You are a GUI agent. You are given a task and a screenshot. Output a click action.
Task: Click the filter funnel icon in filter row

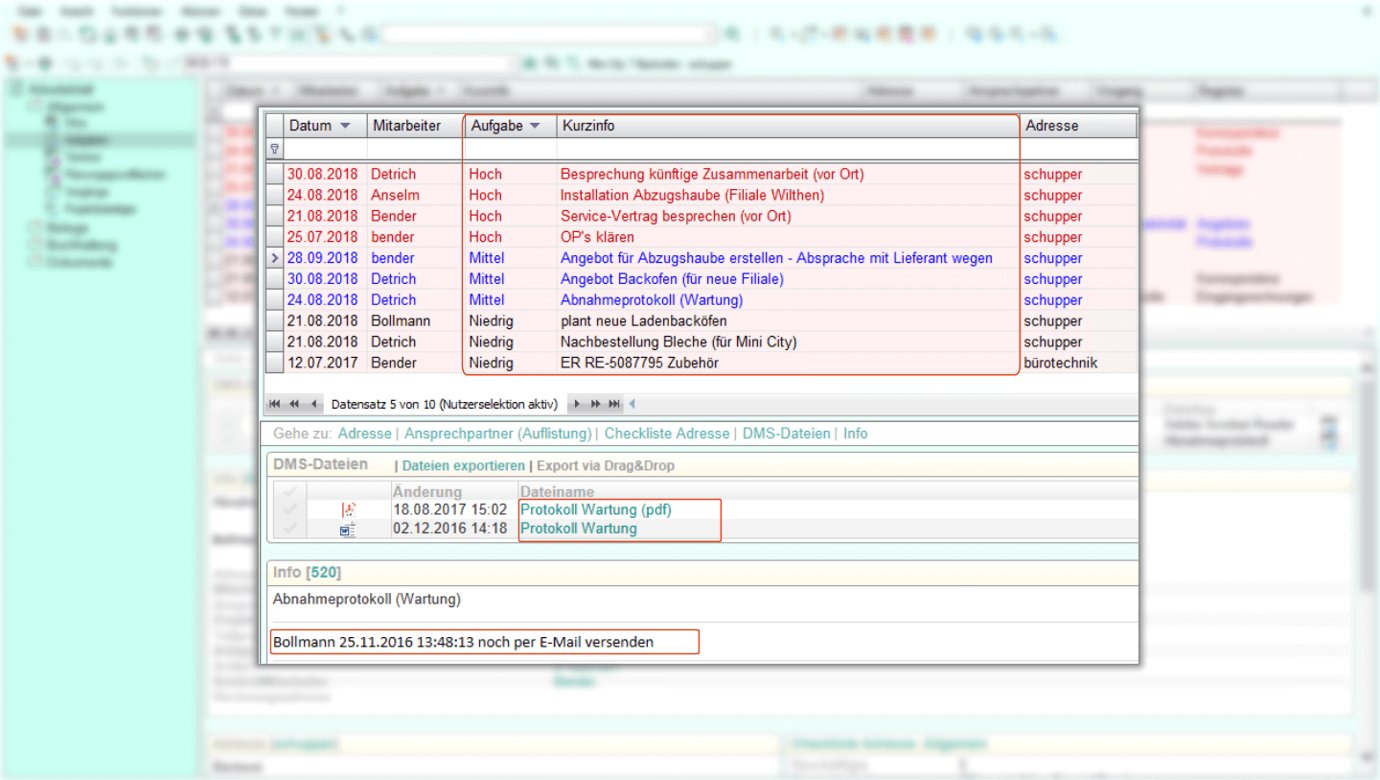tap(275, 149)
